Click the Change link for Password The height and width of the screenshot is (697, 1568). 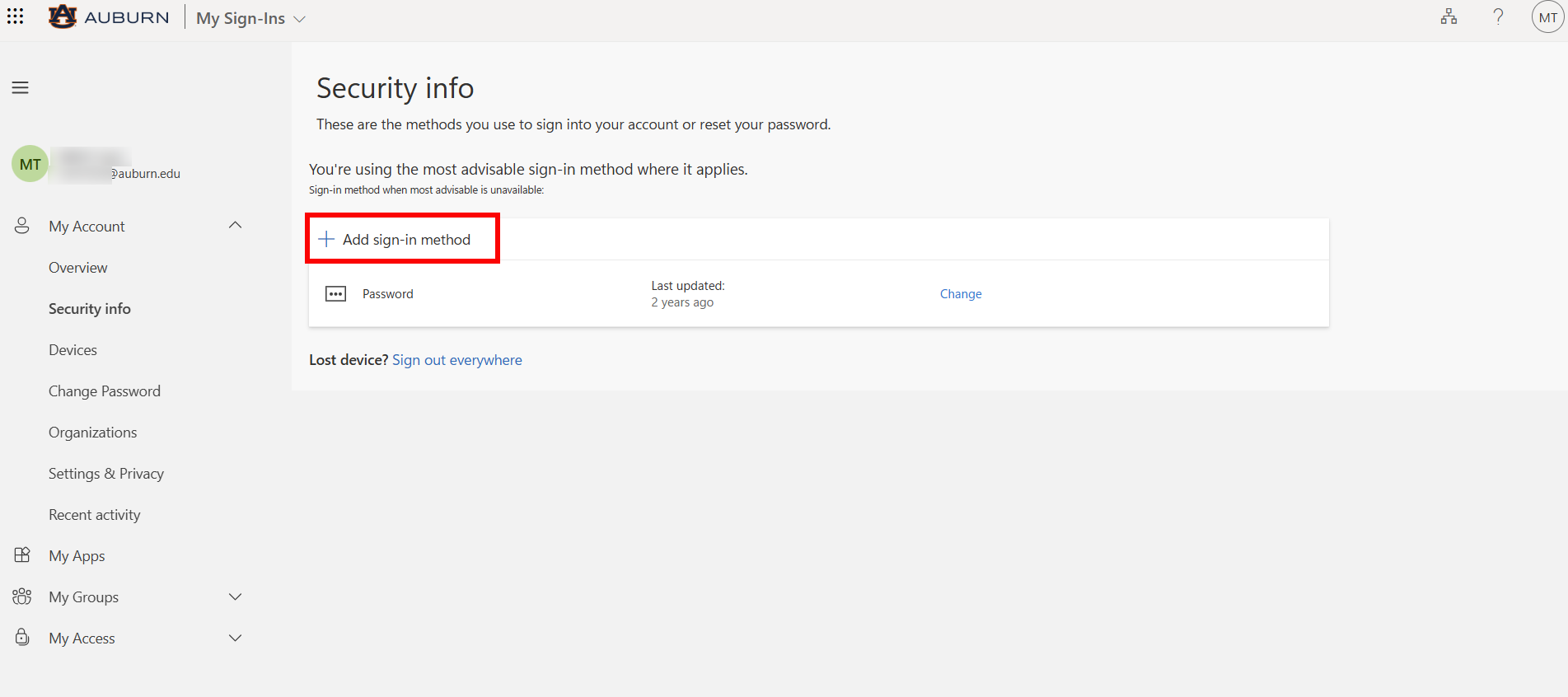tap(961, 294)
